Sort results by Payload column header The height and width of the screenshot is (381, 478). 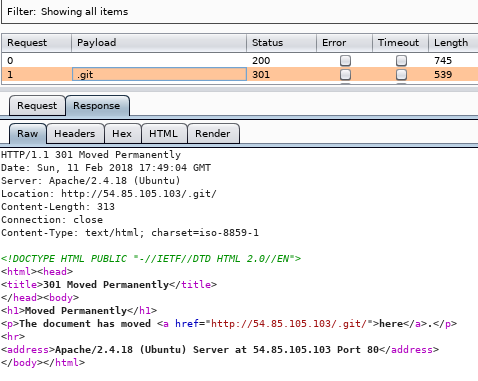[159, 43]
